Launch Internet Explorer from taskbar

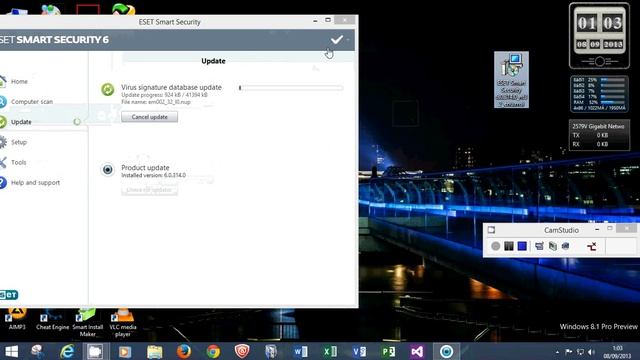click(x=67, y=351)
